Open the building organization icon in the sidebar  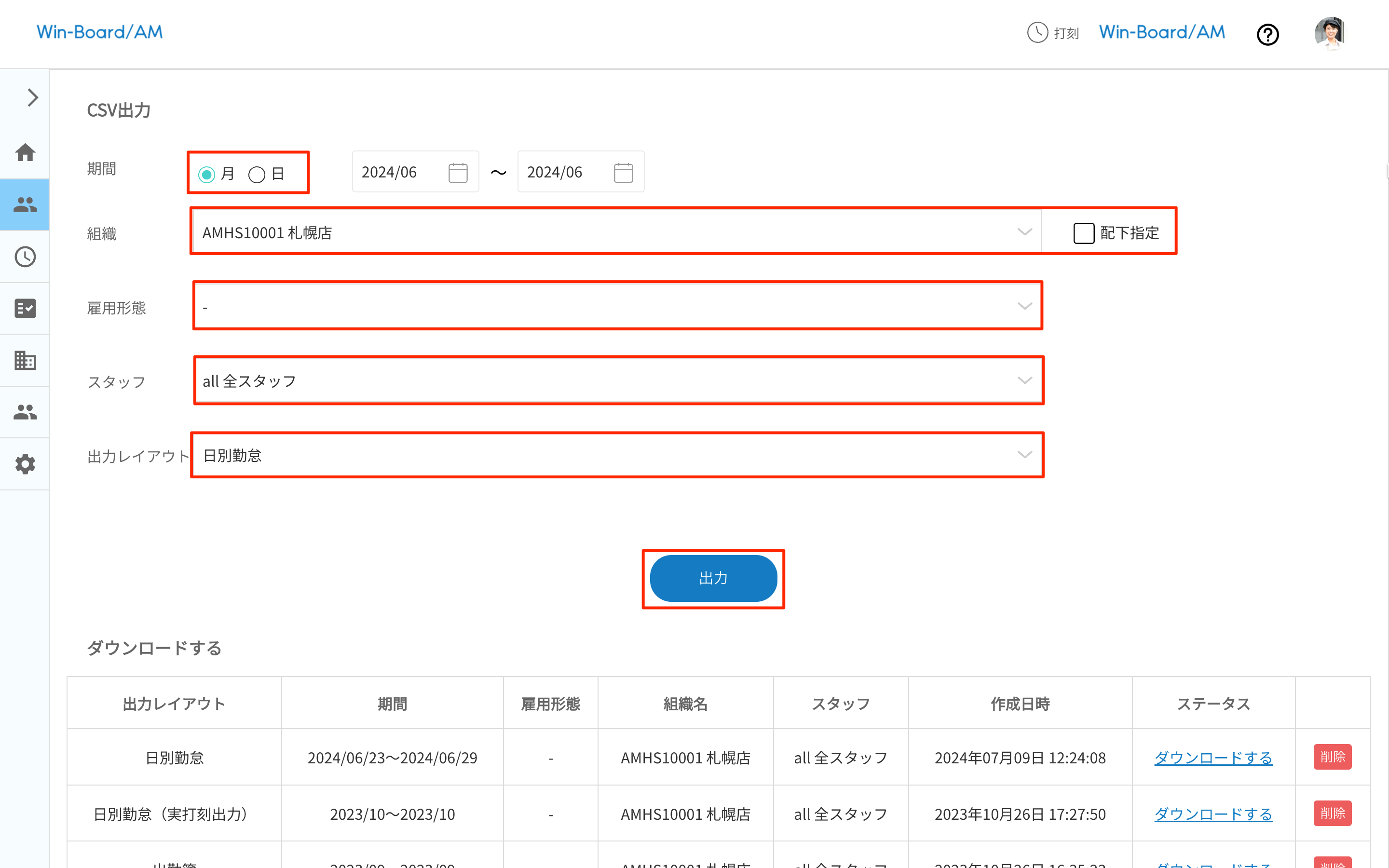click(x=25, y=361)
